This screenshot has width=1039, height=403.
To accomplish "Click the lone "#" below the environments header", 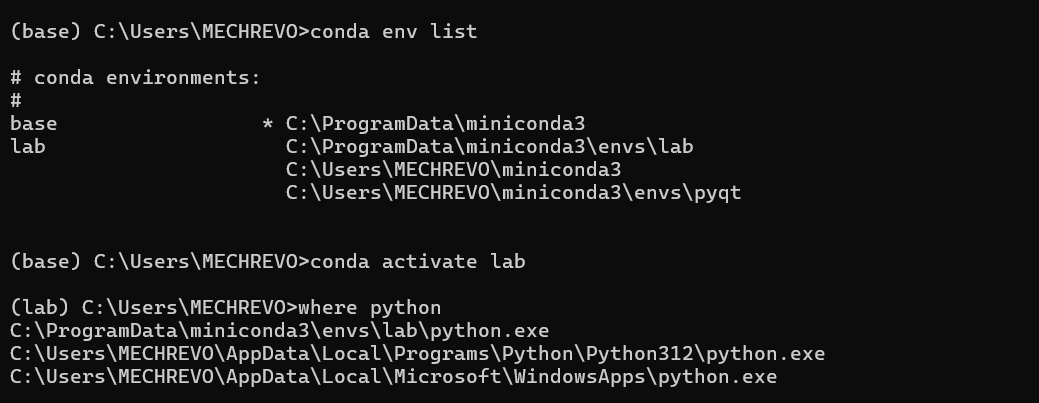I will tap(16, 101).
